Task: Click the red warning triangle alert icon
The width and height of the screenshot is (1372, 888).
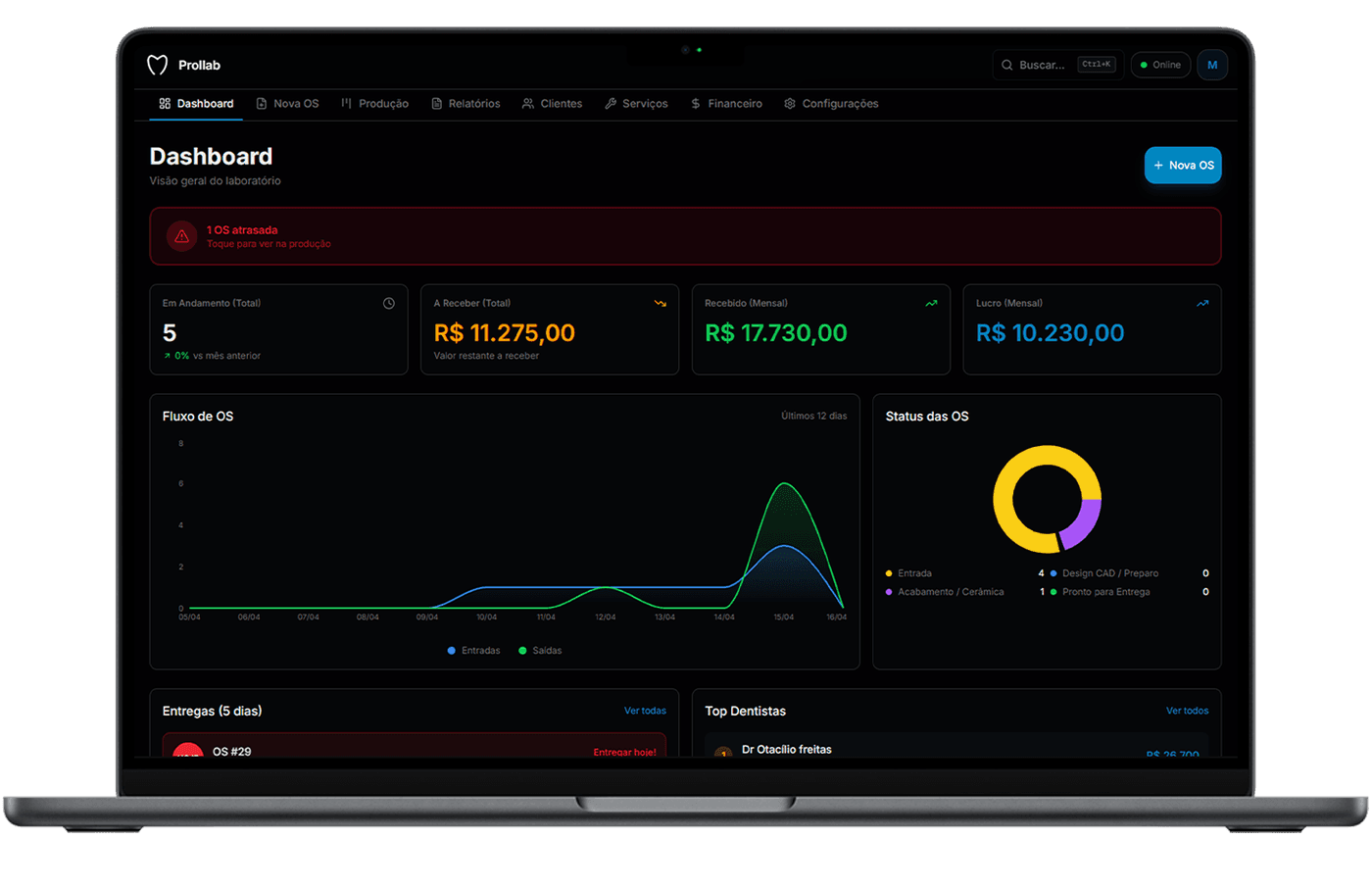Action: (181, 236)
